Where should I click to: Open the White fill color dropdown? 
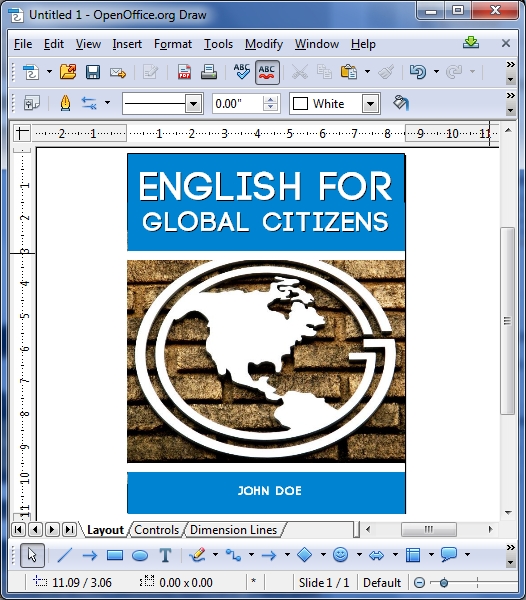[x=370, y=104]
